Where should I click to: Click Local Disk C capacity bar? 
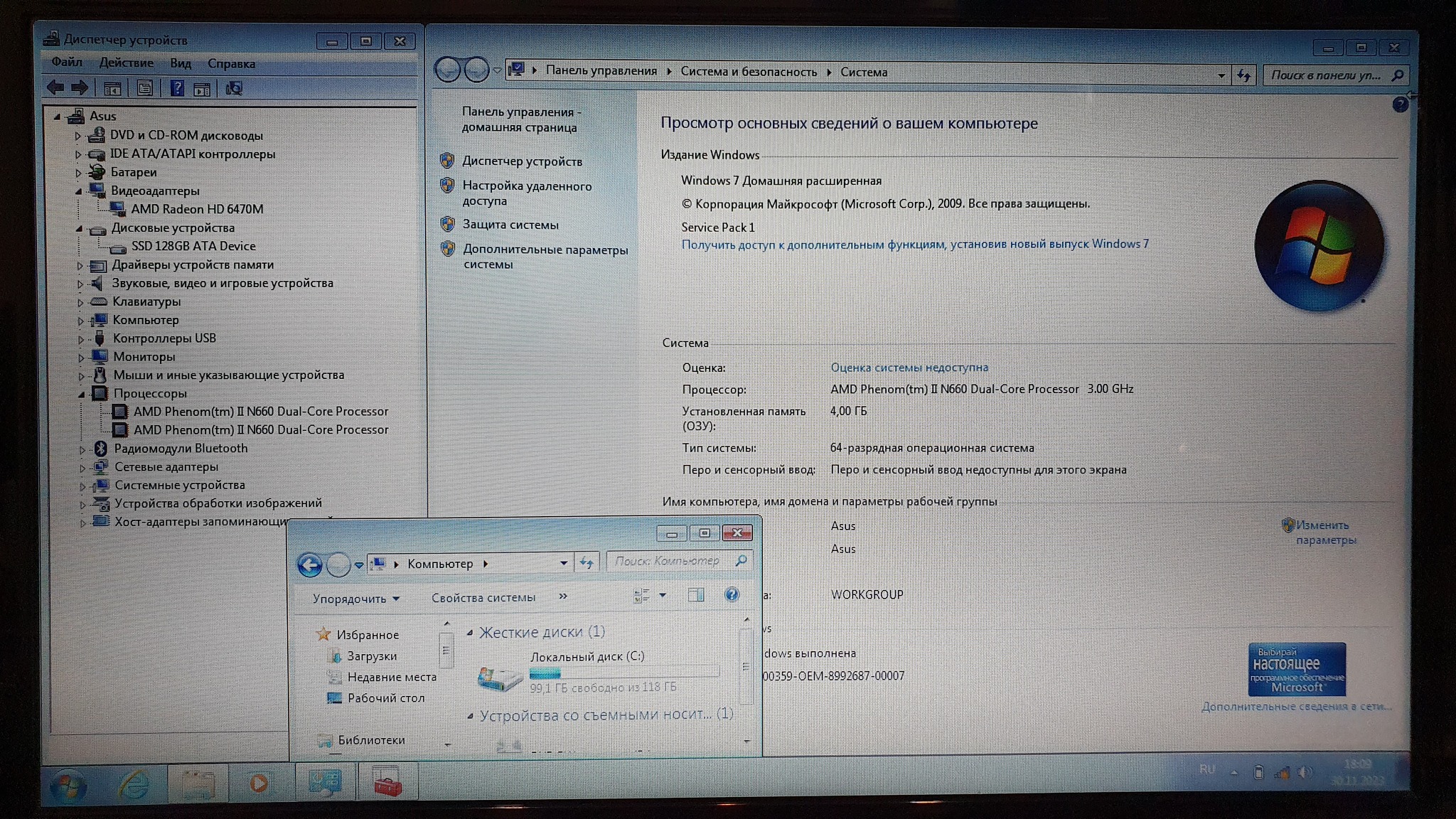point(623,673)
